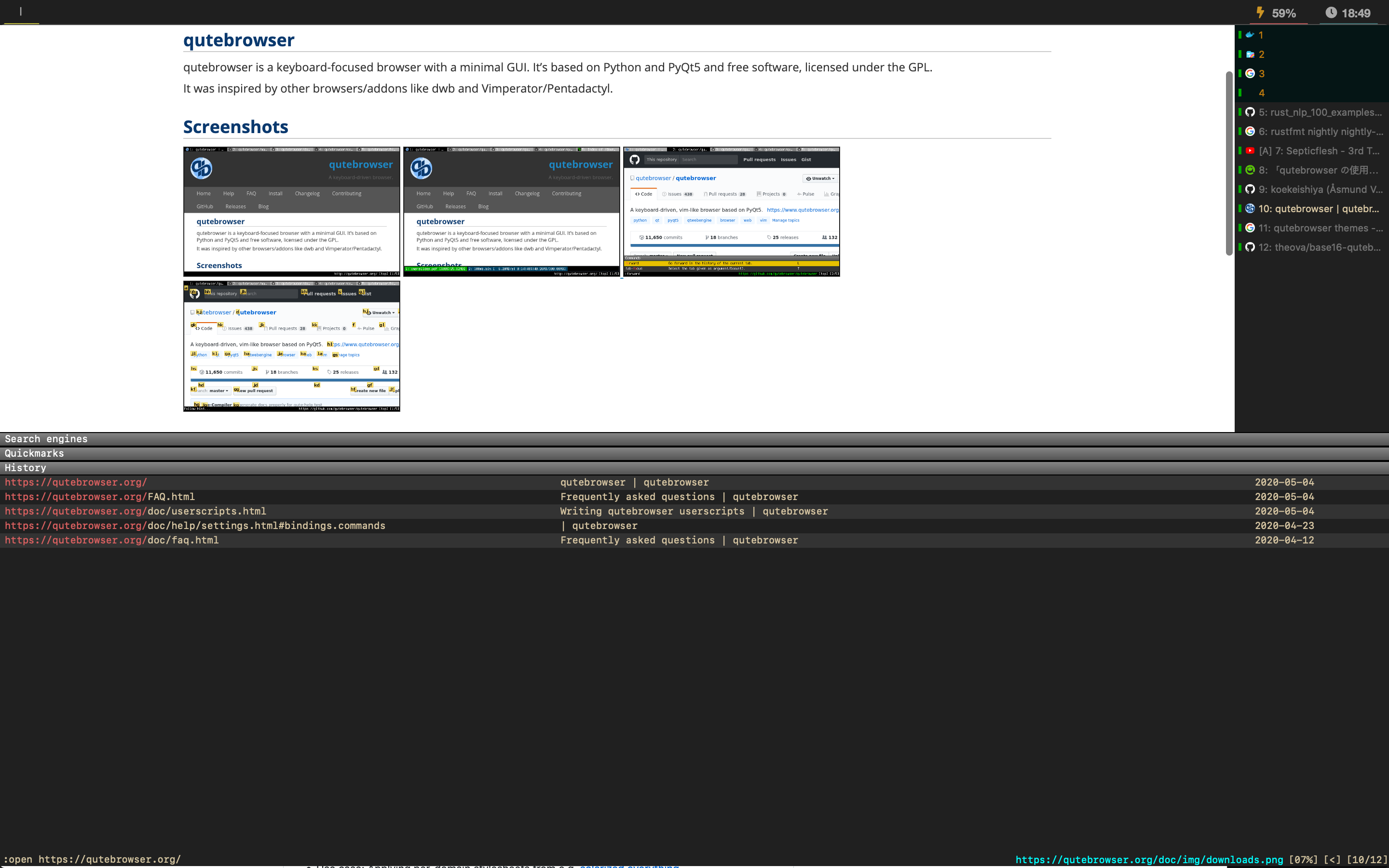Select history entry qutebrowser.org/FAQ.html
This screenshot has width=1389, height=868.
[x=694, y=497]
